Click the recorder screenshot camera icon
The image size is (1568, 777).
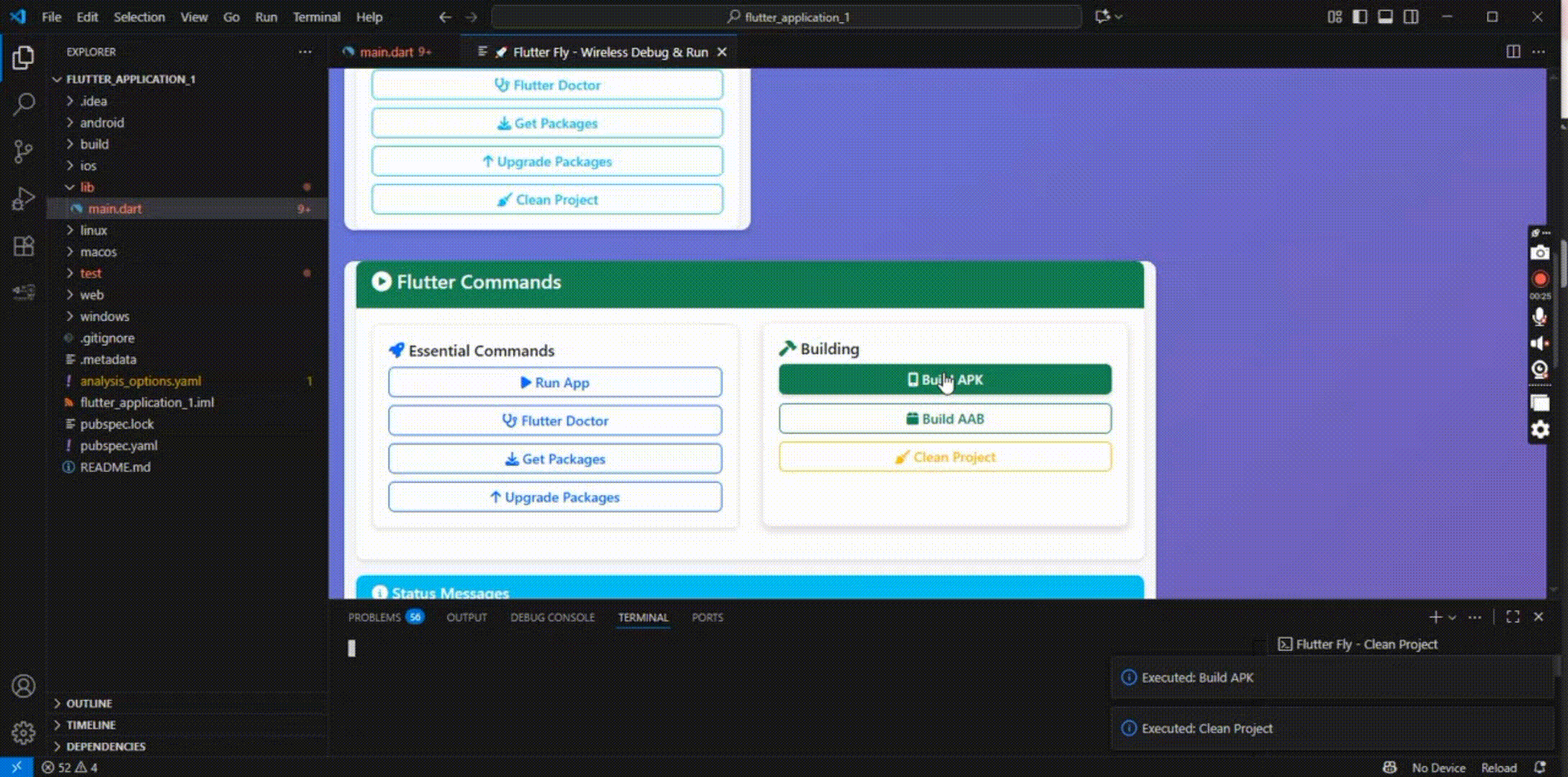1540,253
